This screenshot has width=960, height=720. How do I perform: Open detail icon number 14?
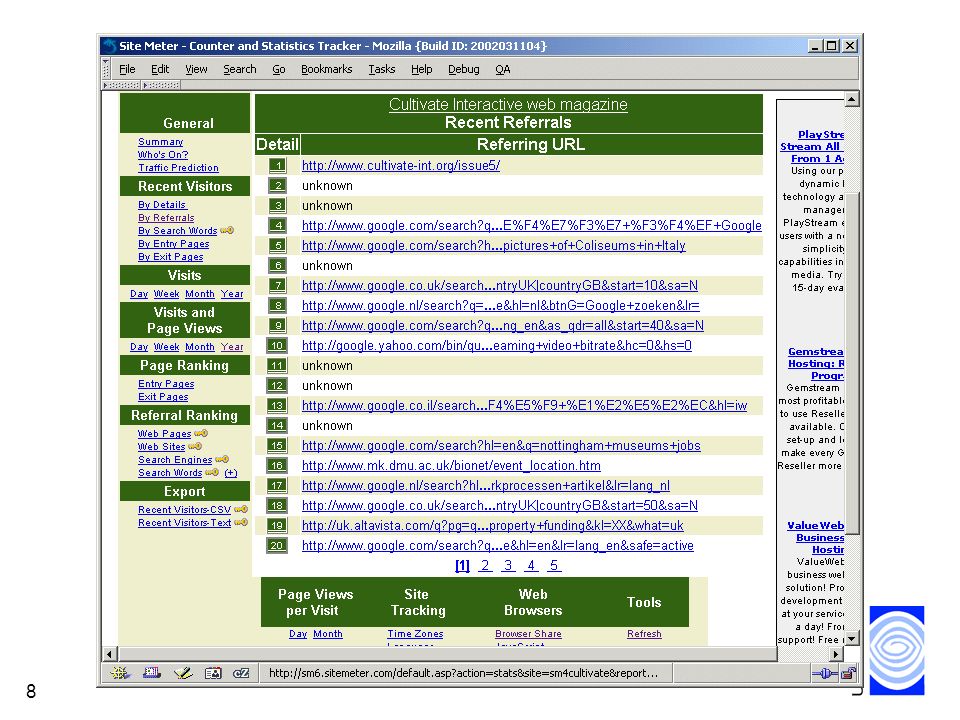(x=277, y=426)
